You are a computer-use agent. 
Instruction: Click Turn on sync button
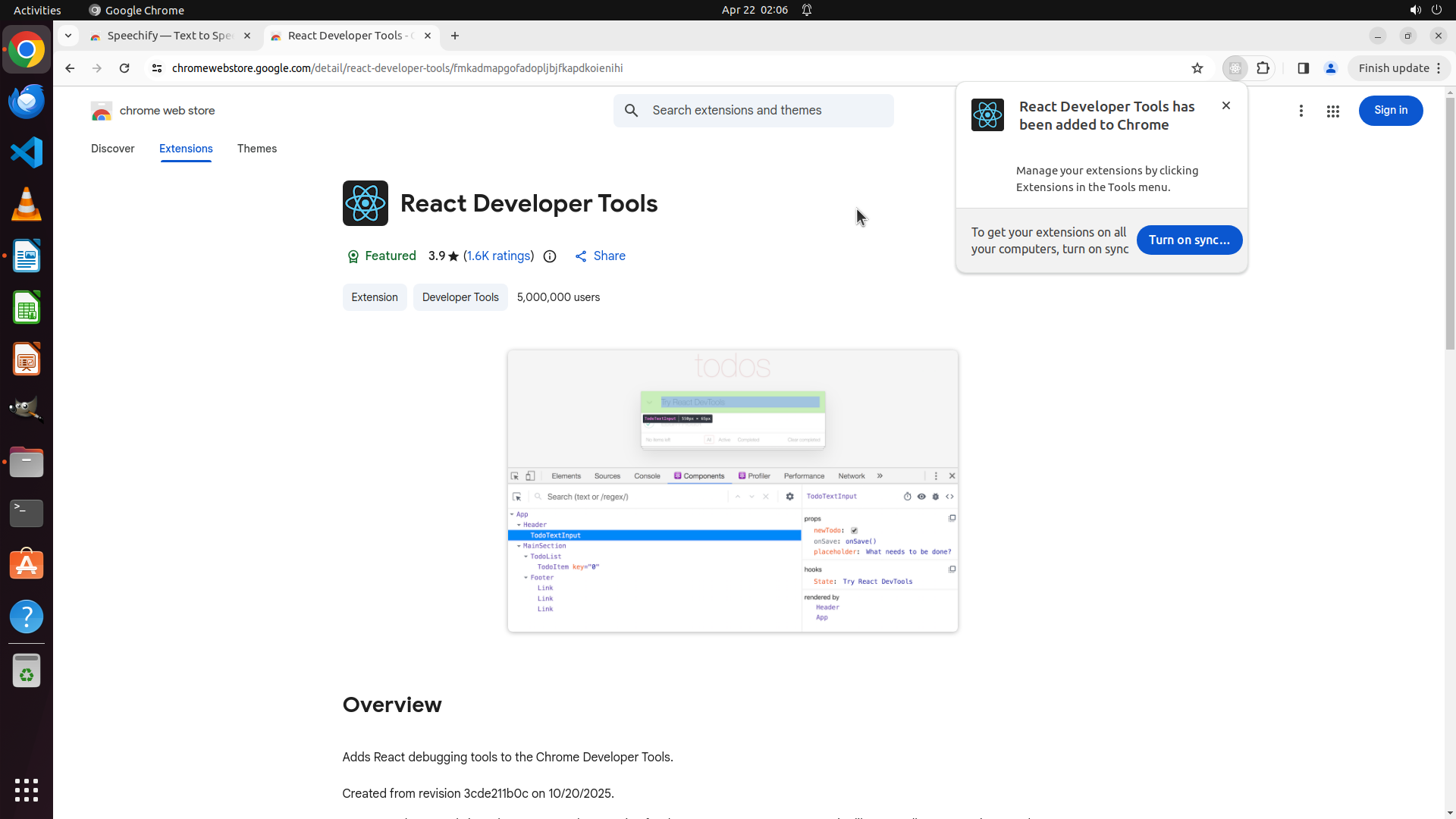coord(1188,240)
